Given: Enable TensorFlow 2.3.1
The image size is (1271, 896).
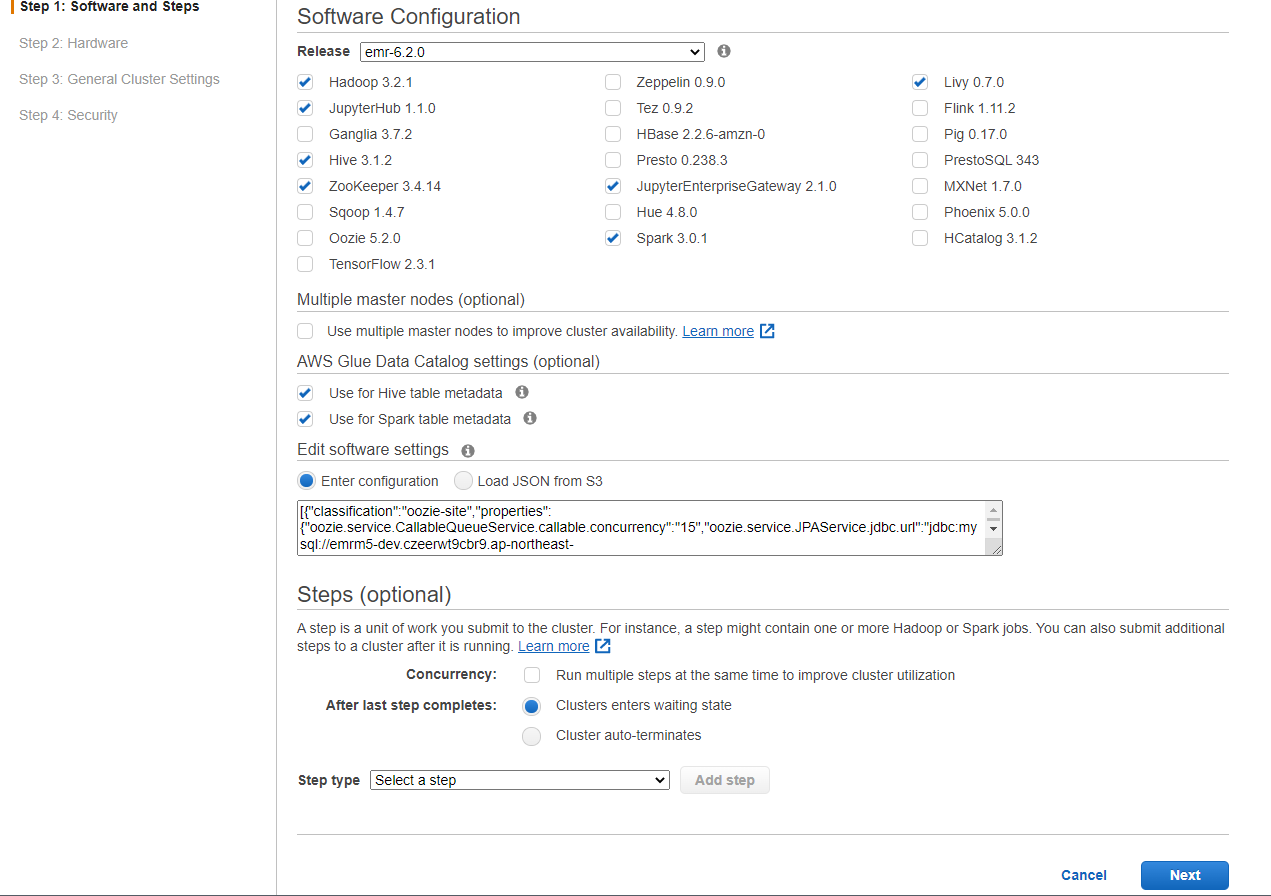Looking at the screenshot, I should (305, 264).
